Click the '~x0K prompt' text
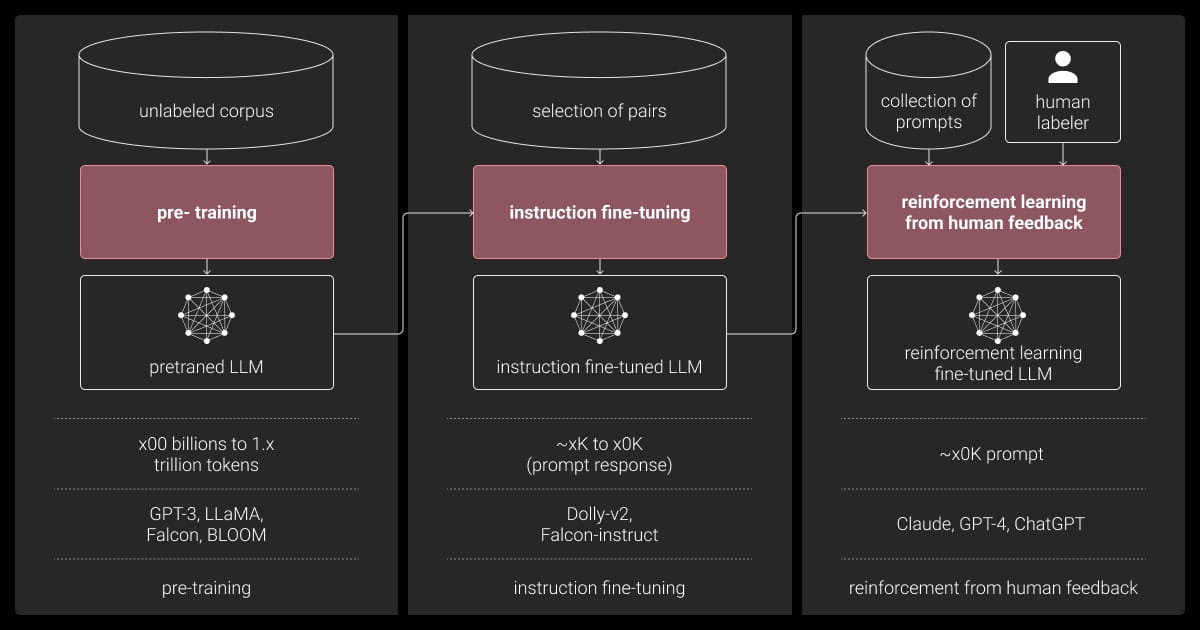The image size is (1200, 630). (x=993, y=454)
